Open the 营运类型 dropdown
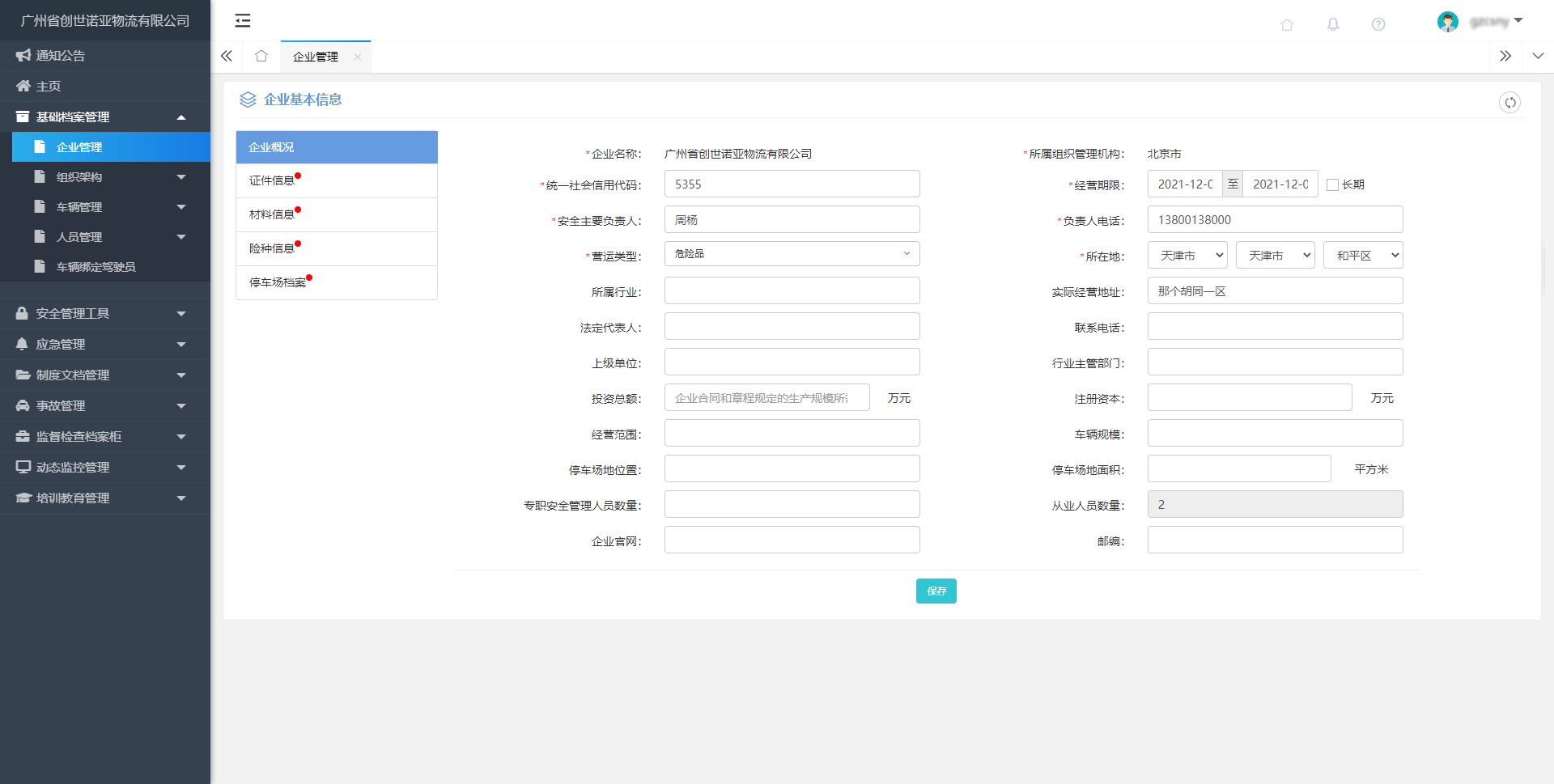The image size is (1554, 784). click(x=791, y=254)
